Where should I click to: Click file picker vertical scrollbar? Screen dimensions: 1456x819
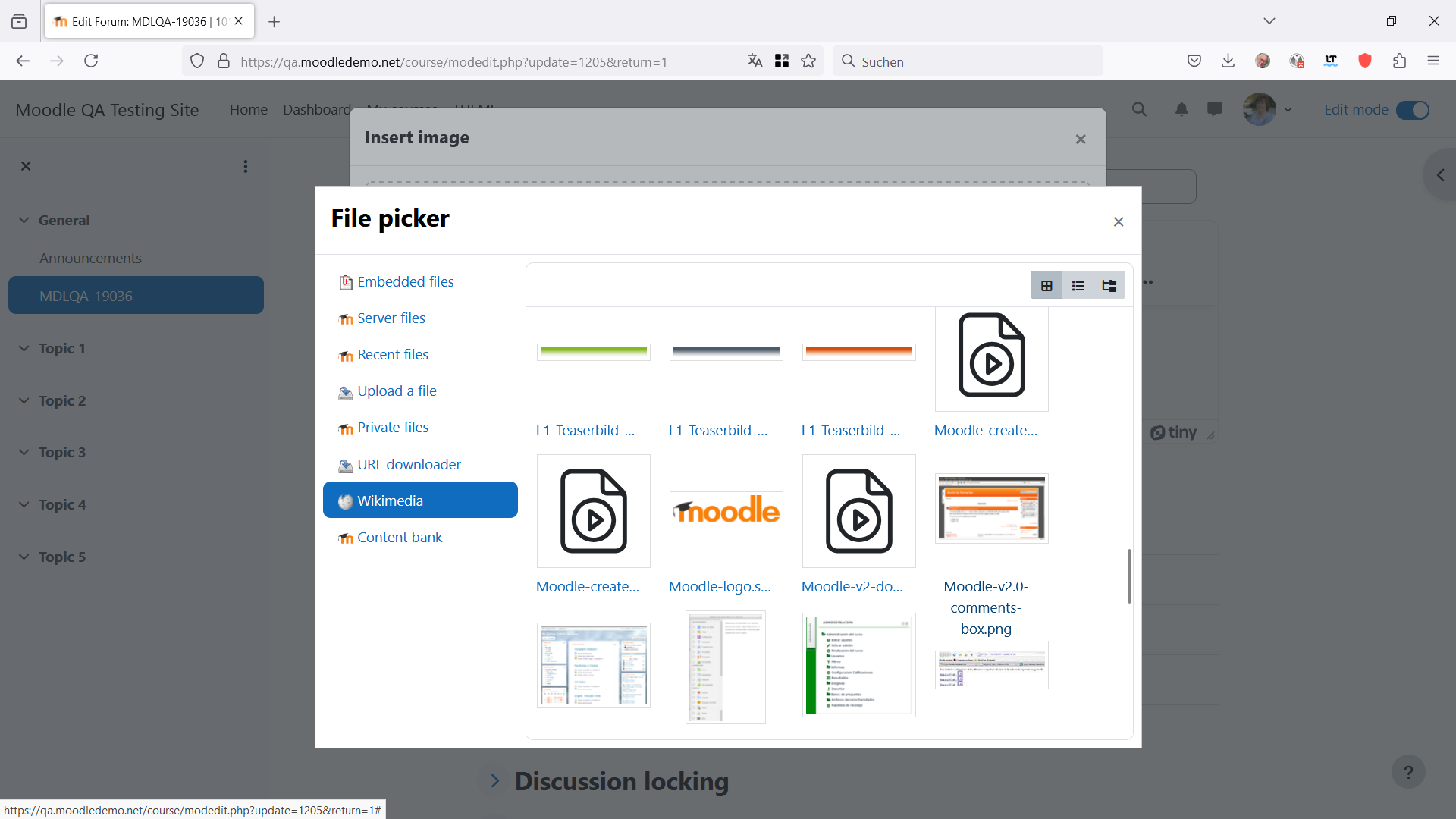[x=1129, y=576]
